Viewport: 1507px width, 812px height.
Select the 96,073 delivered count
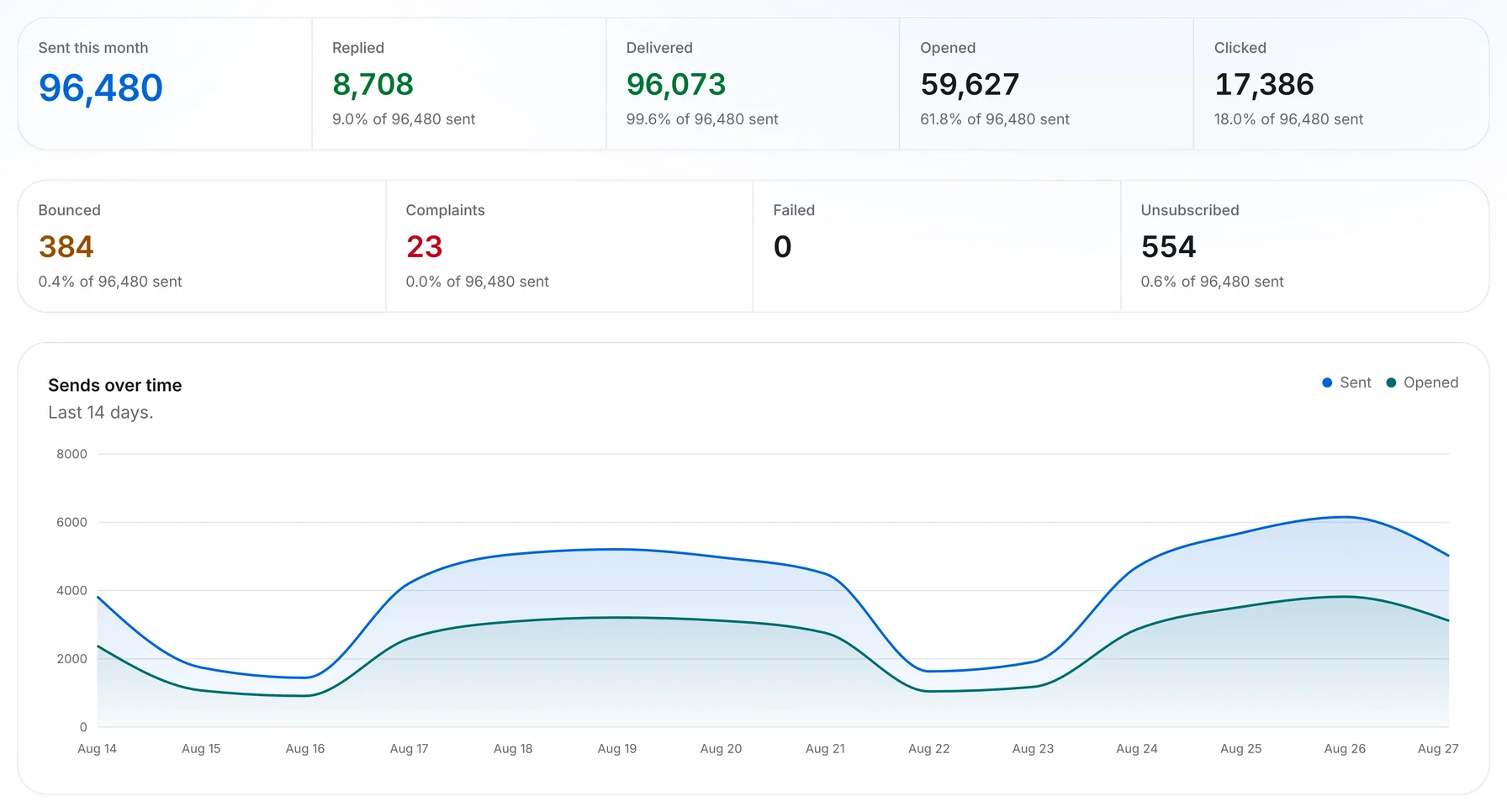[676, 84]
